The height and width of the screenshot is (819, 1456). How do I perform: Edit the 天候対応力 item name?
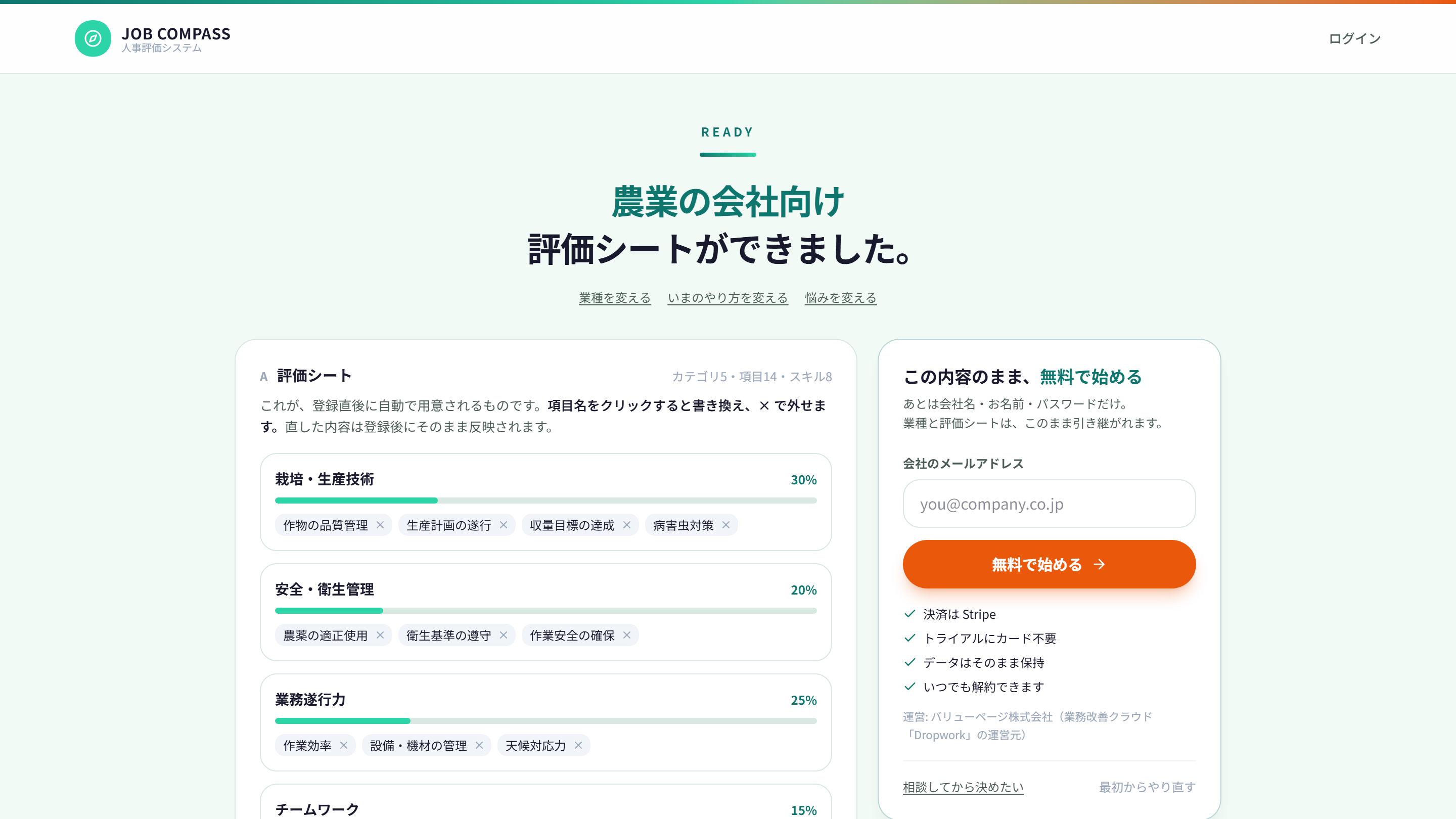(536, 746)
